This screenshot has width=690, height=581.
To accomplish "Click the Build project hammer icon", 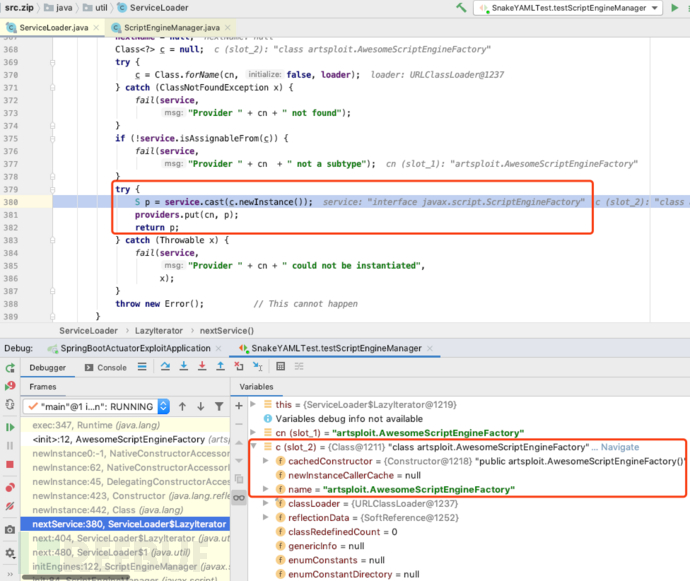I will [x=461, y=7].
